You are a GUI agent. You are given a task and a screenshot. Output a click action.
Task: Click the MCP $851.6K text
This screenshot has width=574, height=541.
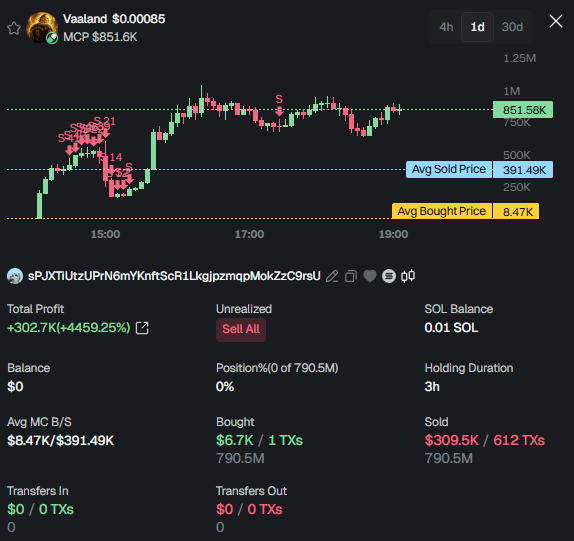coord(100,37)
